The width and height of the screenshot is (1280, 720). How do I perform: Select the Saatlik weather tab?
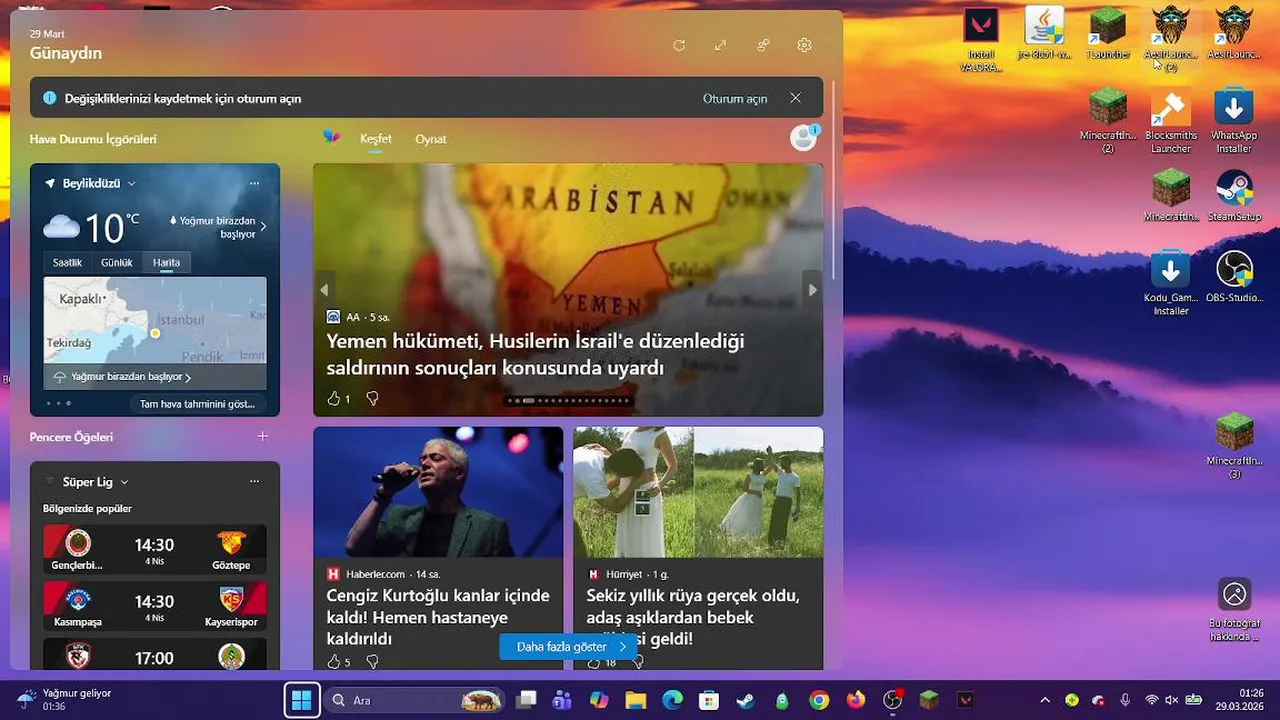67,262
